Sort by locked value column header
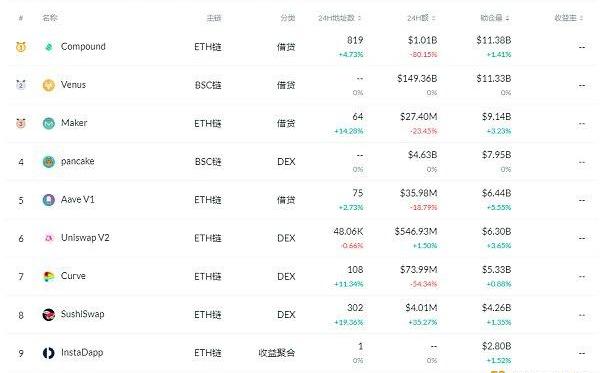600x373 pixels. tap(495, 18)
